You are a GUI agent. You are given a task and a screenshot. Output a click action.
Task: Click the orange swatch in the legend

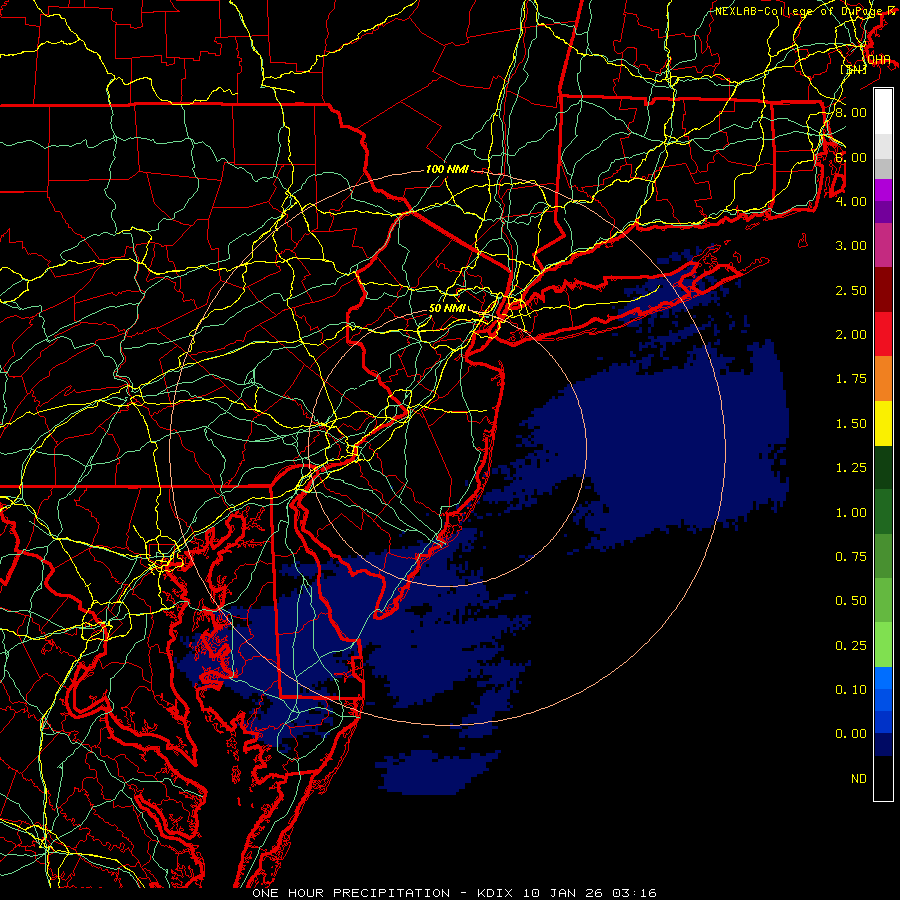[883, 379]
